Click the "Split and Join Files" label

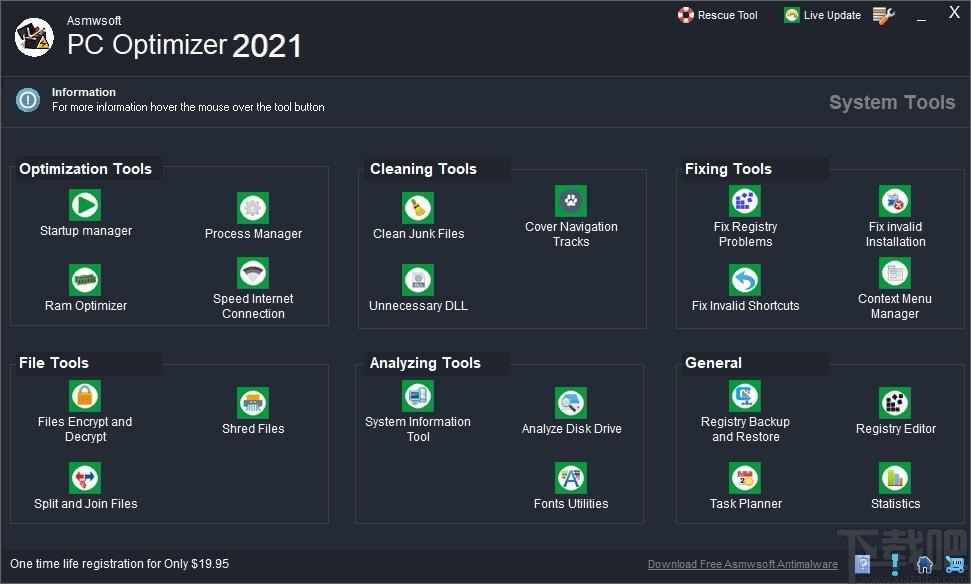point(86,503)
